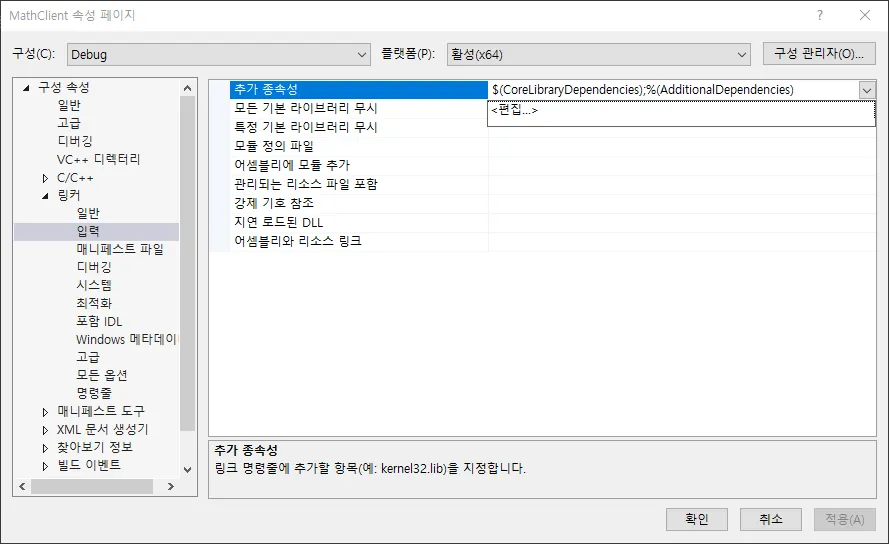Expand the 매니페스트 도구 node

[45, 412]
